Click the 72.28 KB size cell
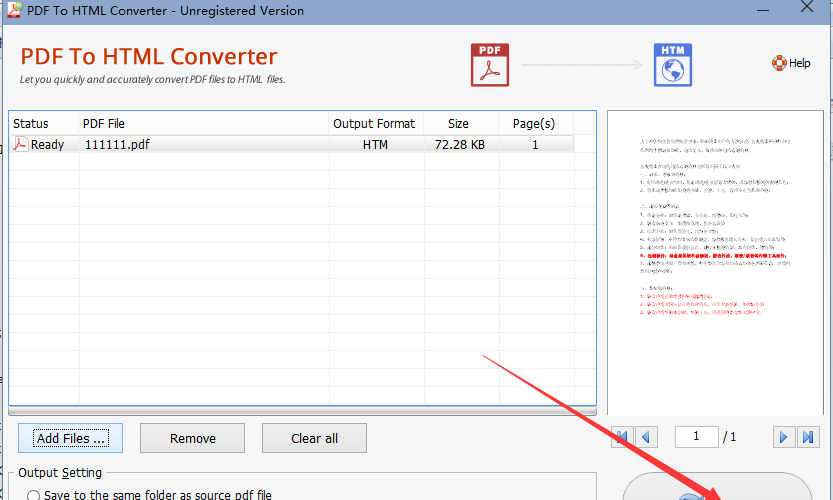The height and width of the screenshot is (500, 833). (460, 145)
